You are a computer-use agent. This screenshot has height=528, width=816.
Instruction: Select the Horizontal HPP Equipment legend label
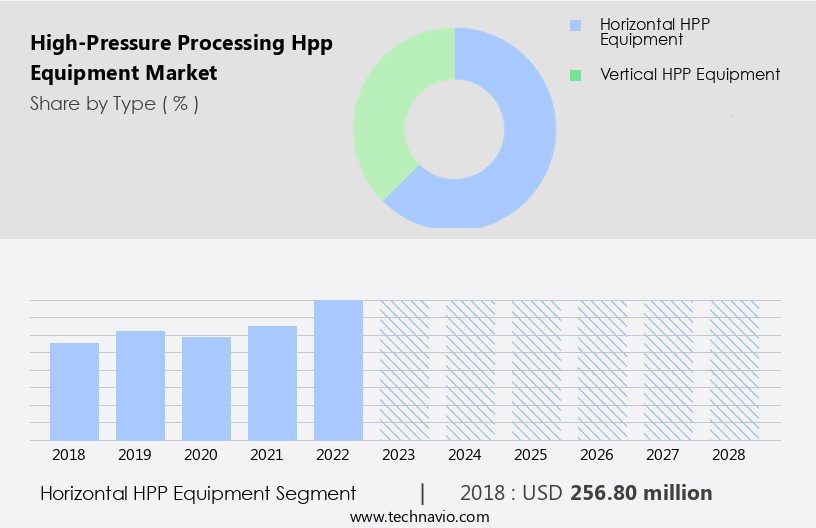(655, 32)
